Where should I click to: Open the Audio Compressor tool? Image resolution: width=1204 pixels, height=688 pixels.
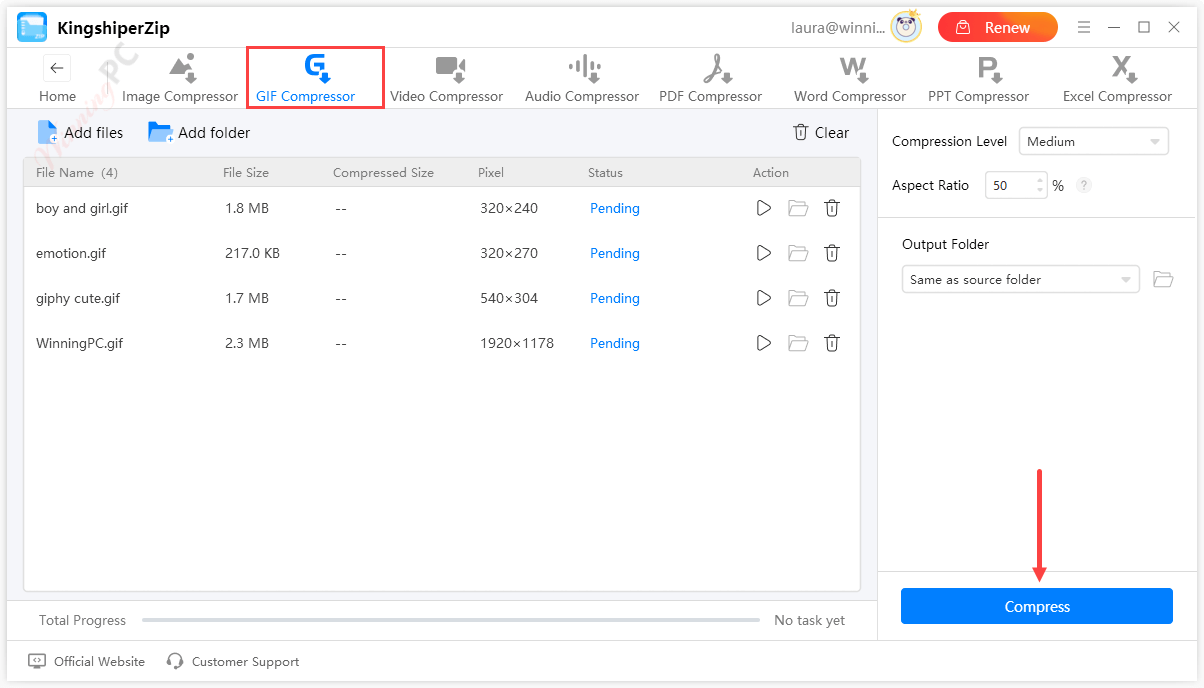(582, 78)
